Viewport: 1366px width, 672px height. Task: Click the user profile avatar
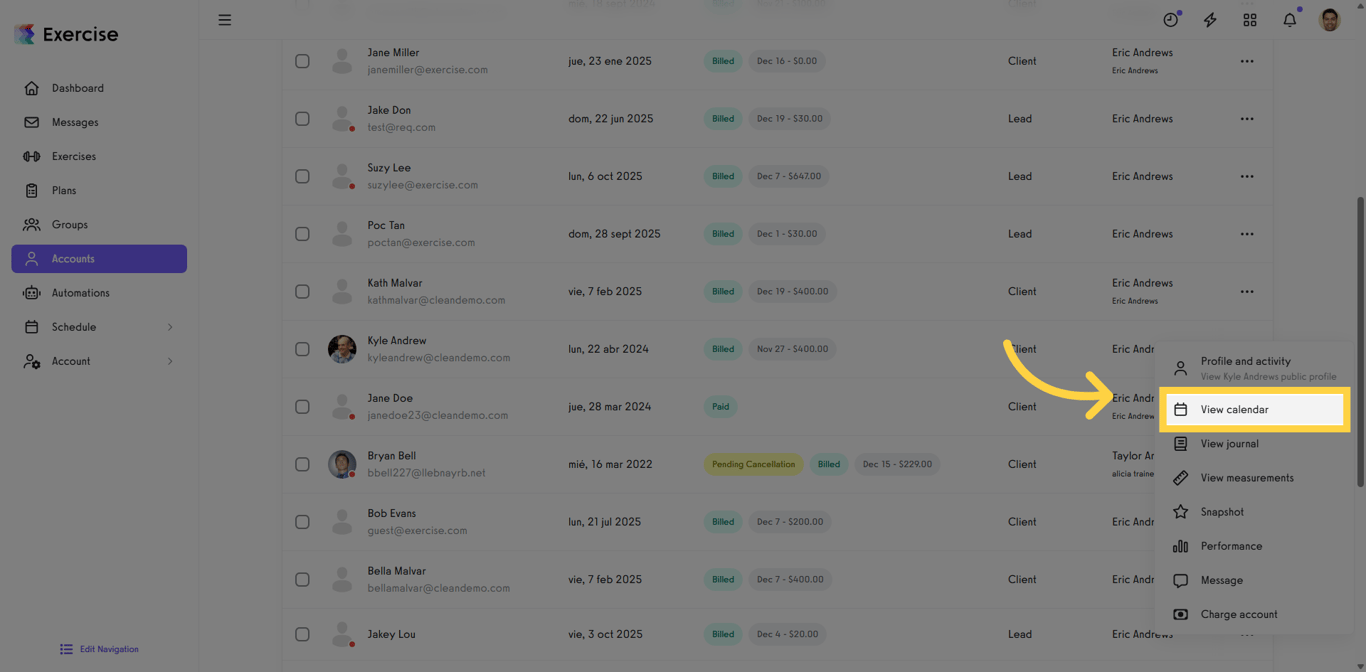[1329, 20]
